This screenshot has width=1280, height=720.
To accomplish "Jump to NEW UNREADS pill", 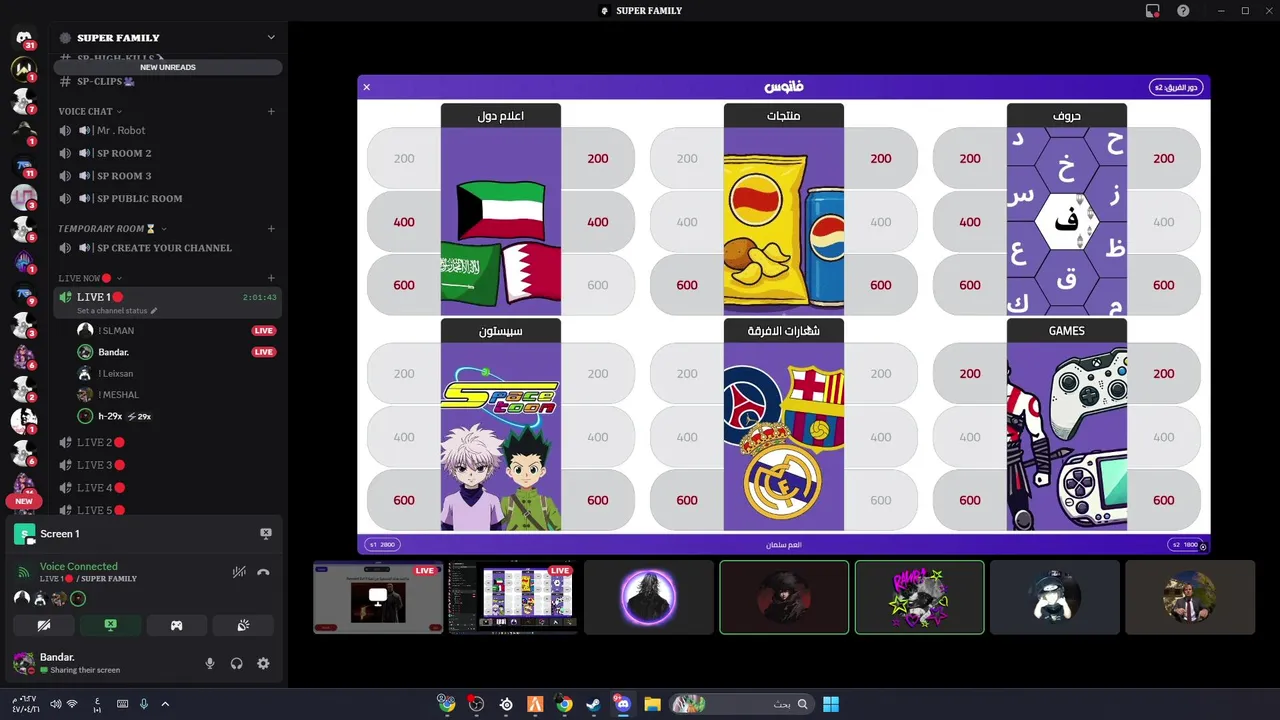I will click(x=168, y=67).
